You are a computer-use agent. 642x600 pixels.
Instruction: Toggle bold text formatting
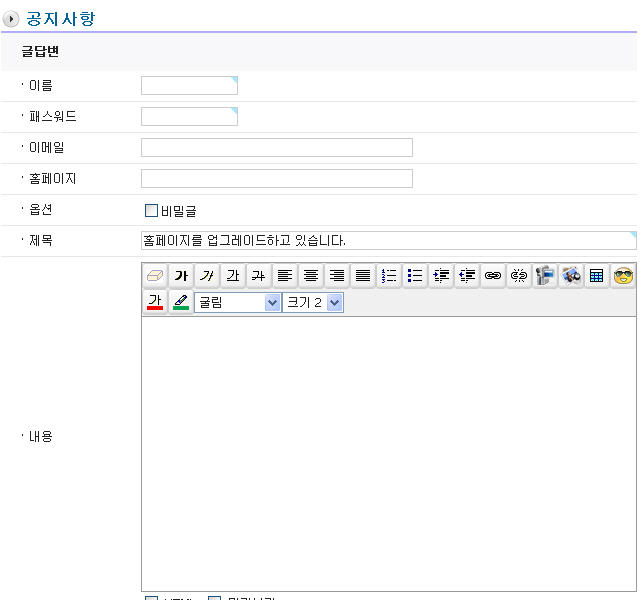tap(181, 276)
